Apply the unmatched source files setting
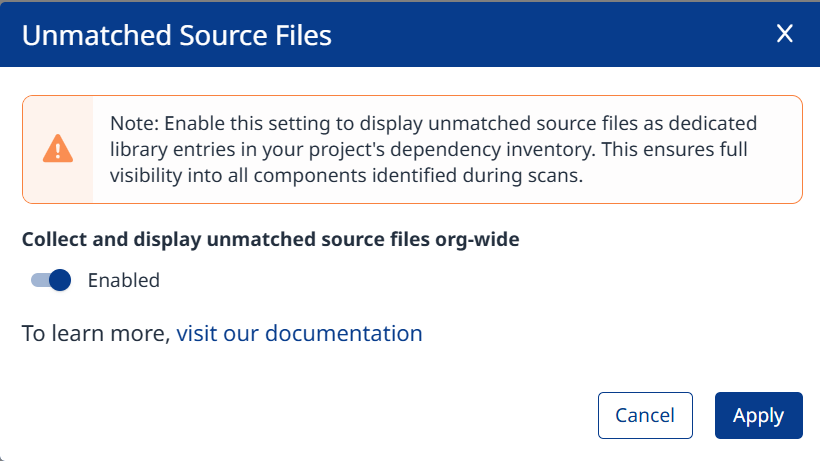 (759, 416)
